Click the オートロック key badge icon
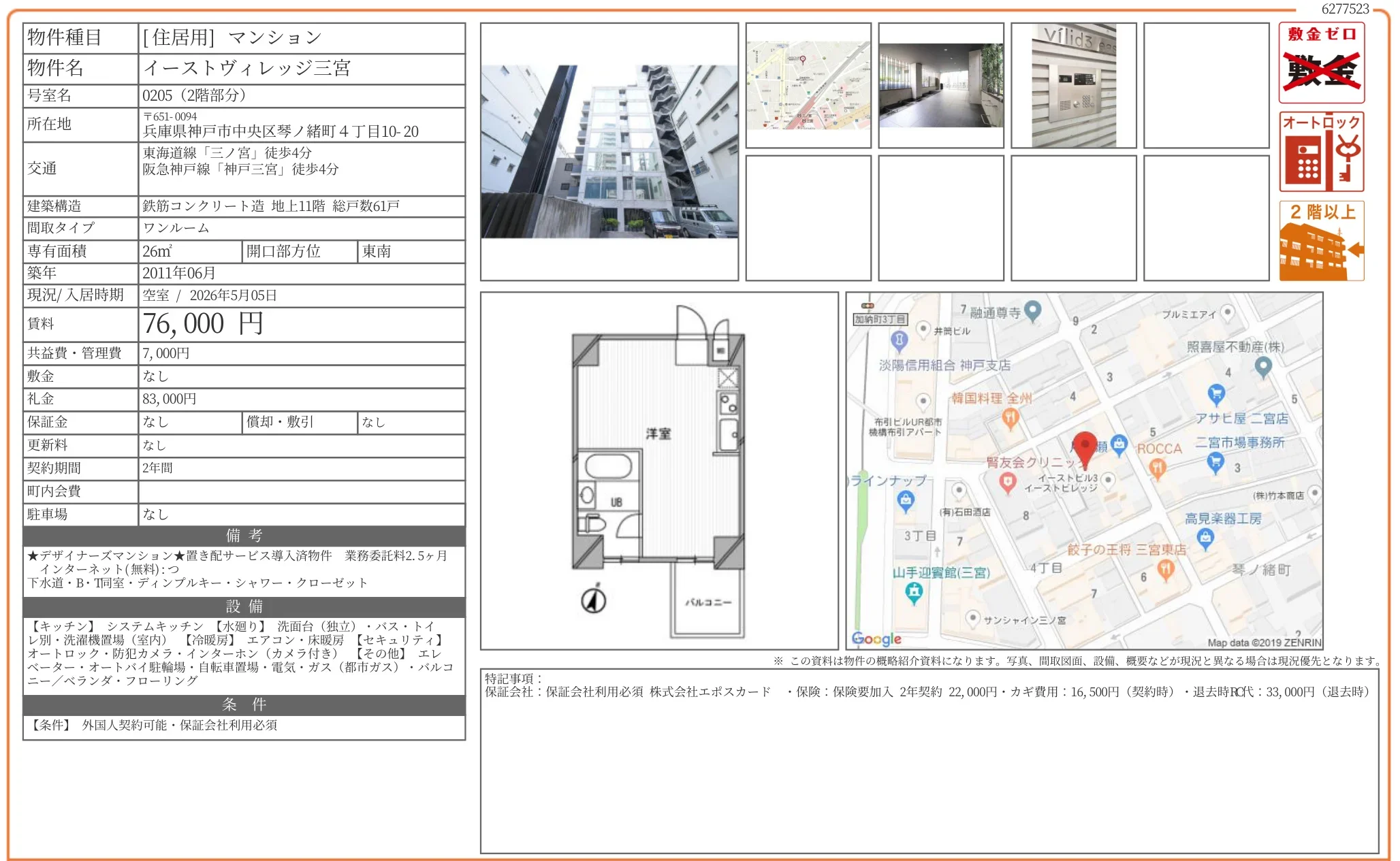Image resolution: width=1400 pixels, height=861 pixels. [x=1321, y=152]
